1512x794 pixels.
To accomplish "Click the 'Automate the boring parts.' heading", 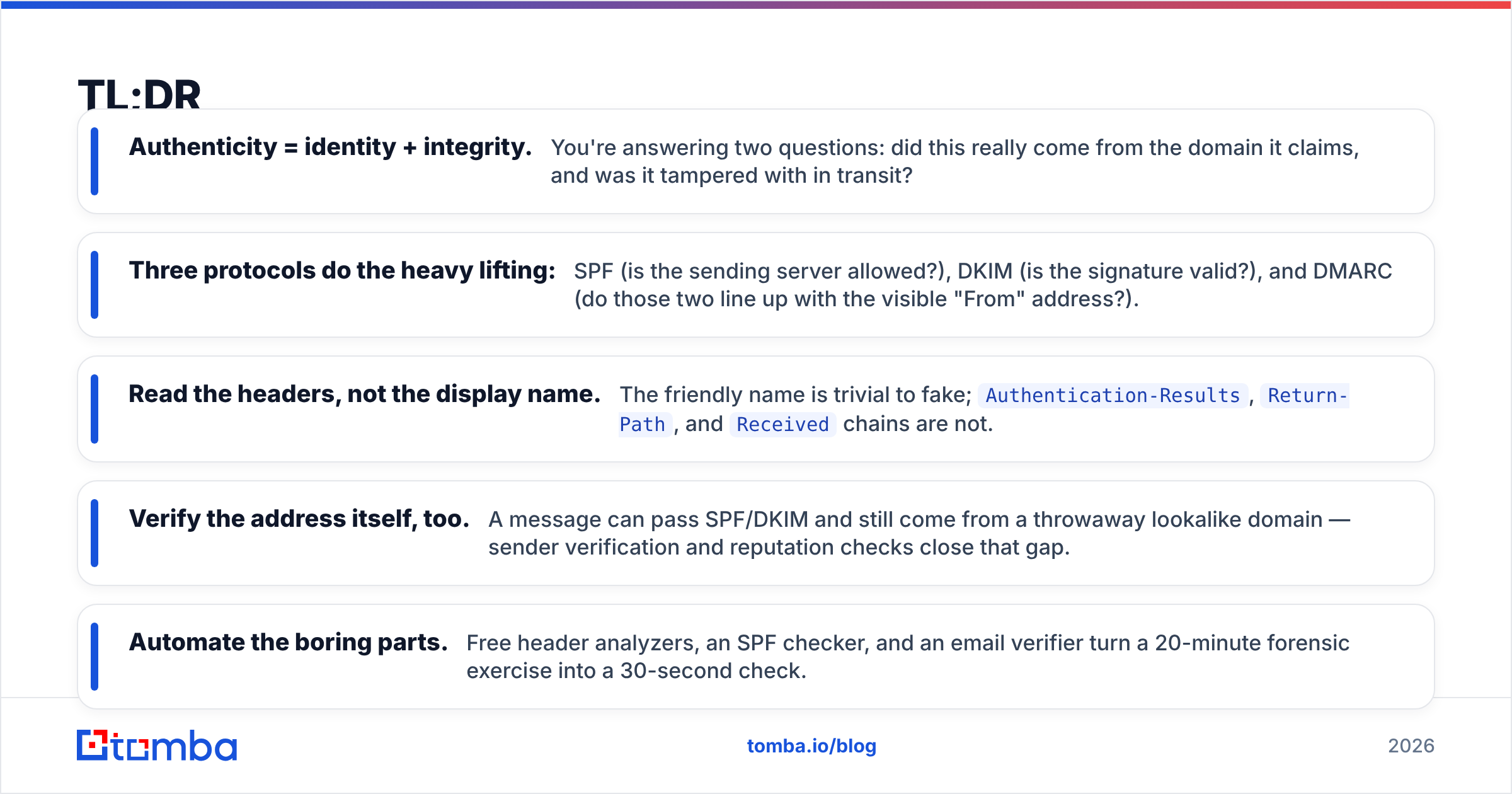I will [x=289, y=642].
